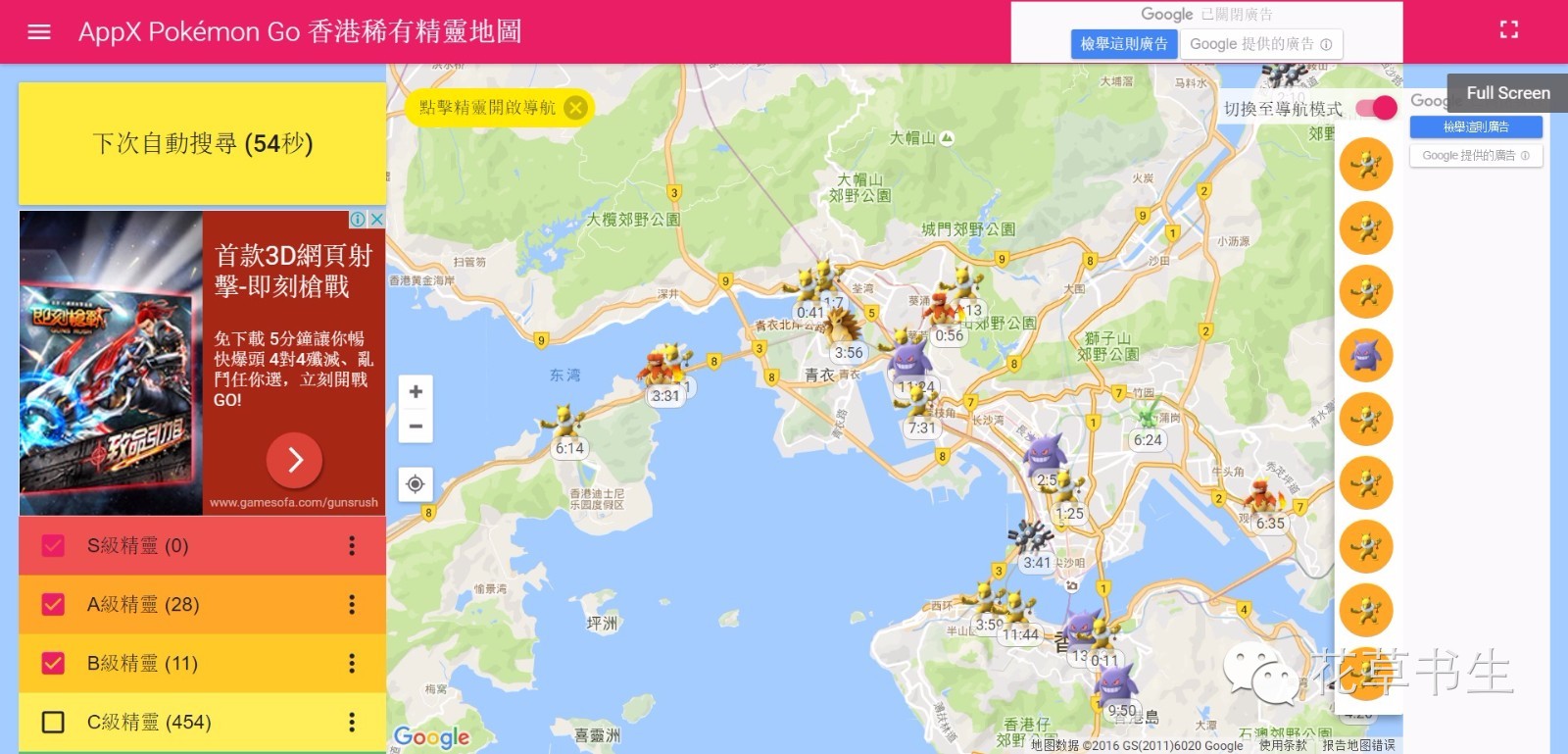Toggle the 切換至導航模式 navigation mode switch
The width and height of the screenshot is (1568, 754).
tap(1376, 108)
